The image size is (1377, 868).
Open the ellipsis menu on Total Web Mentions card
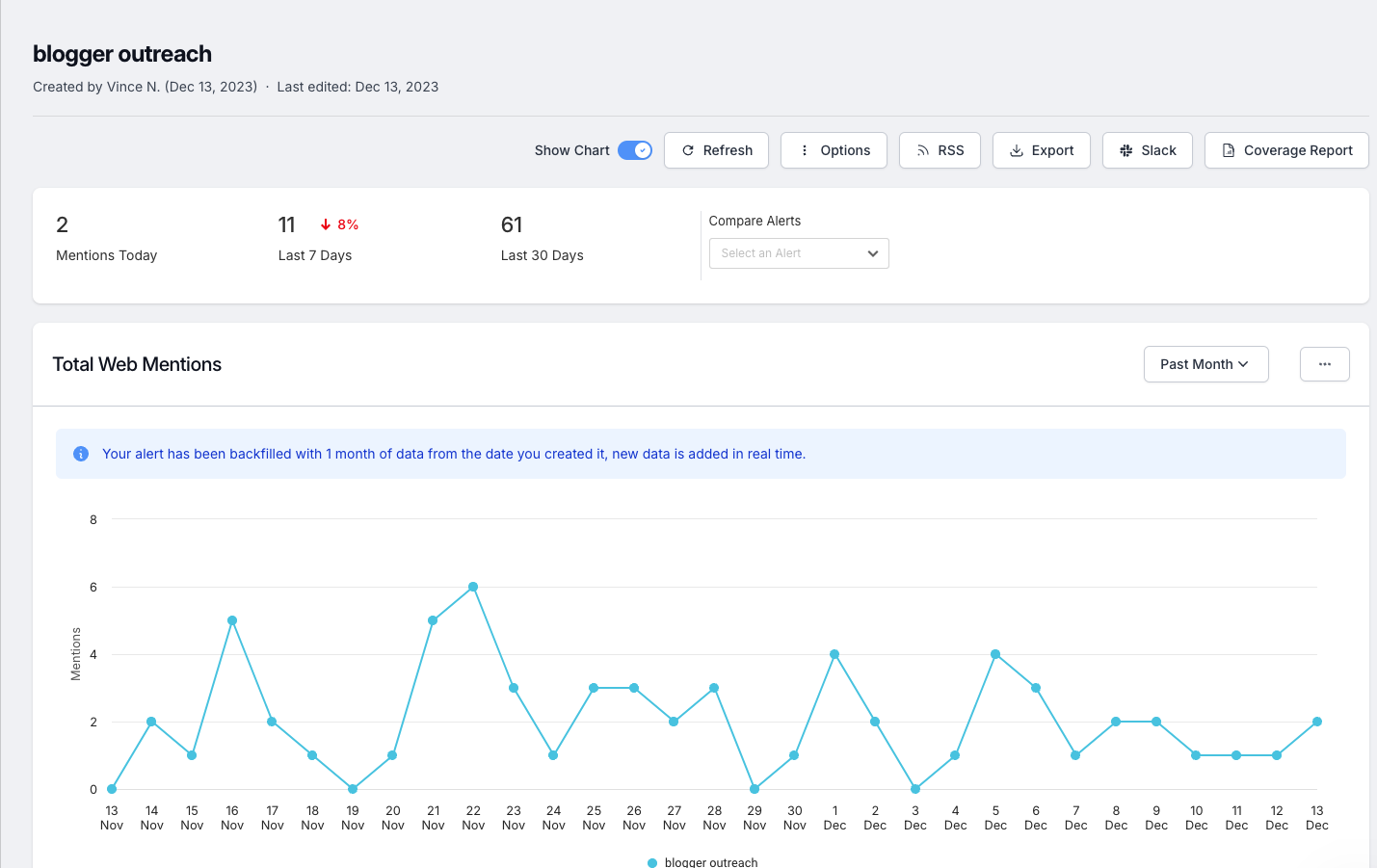1324,364
